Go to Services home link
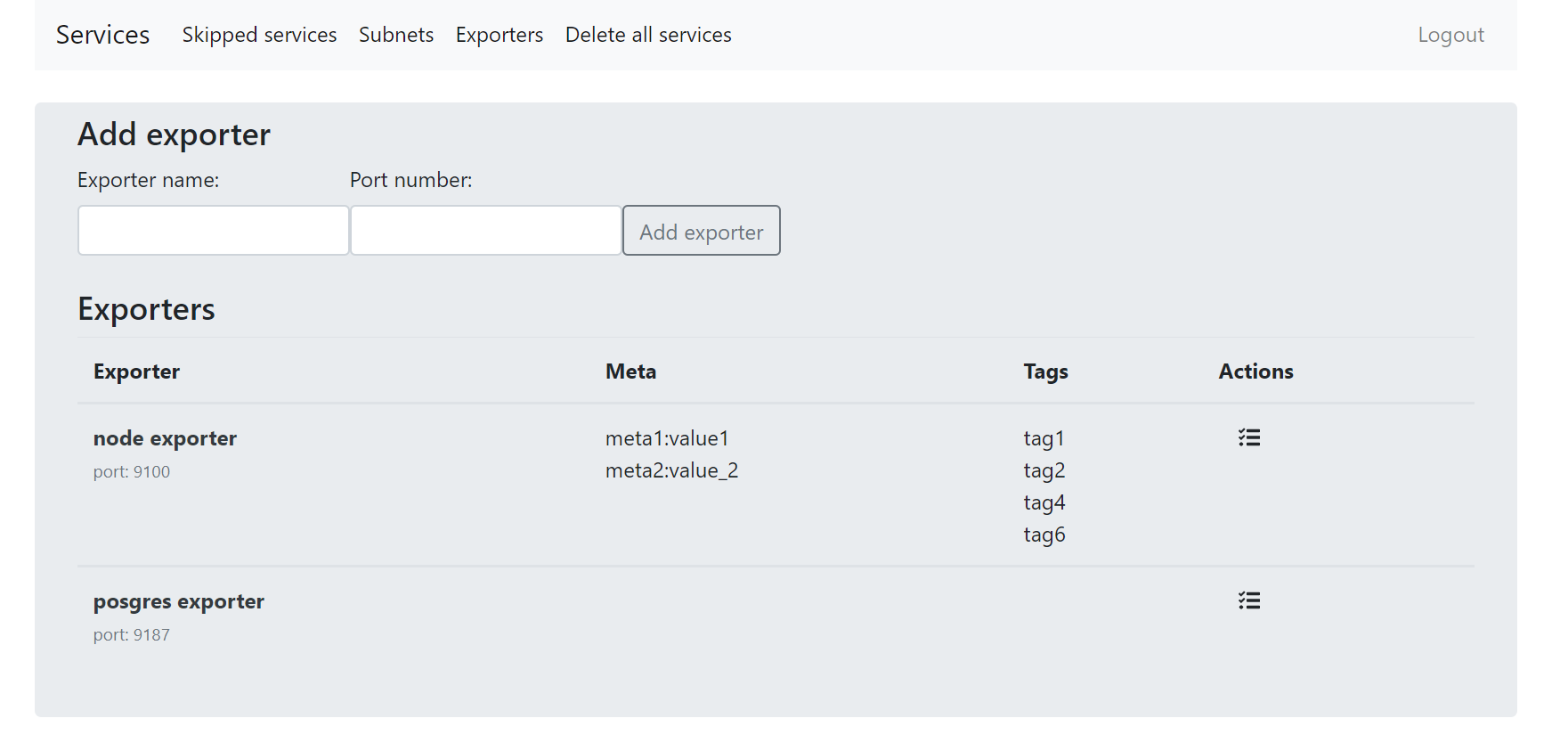This screenshot has width=1568, height=751. [x=102, y=35]
